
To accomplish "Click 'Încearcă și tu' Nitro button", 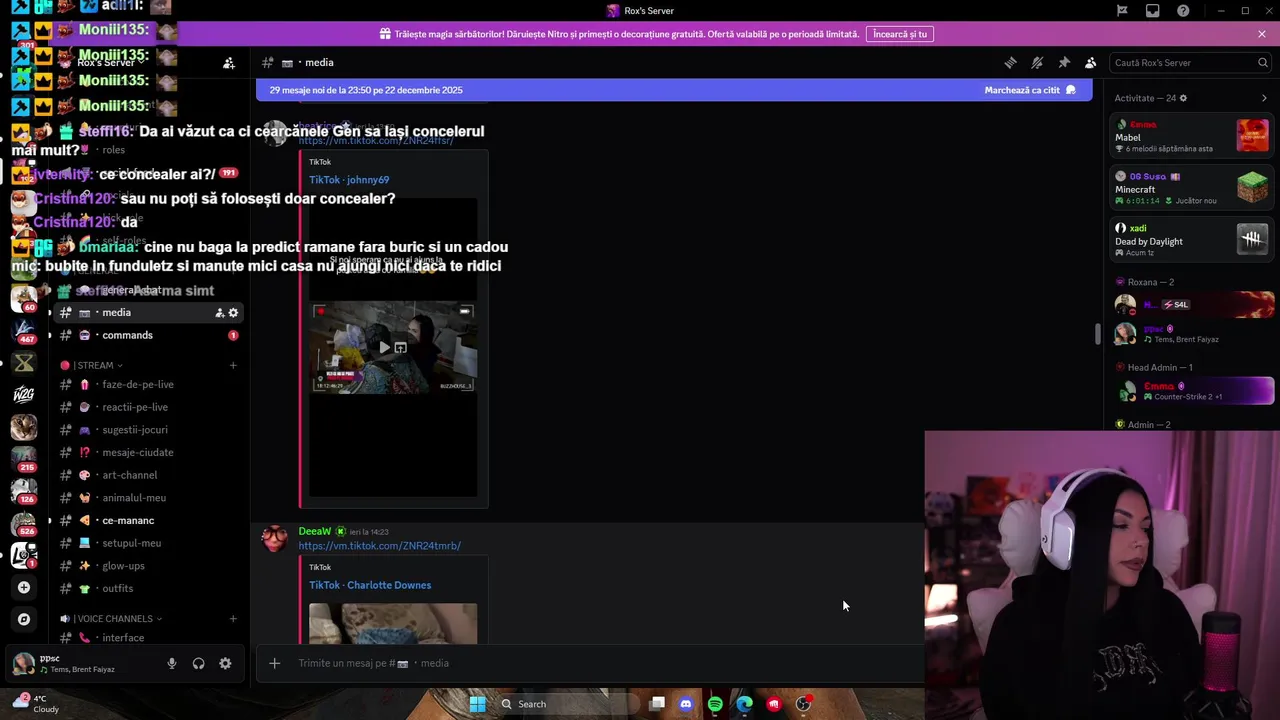I will (900, 34).
